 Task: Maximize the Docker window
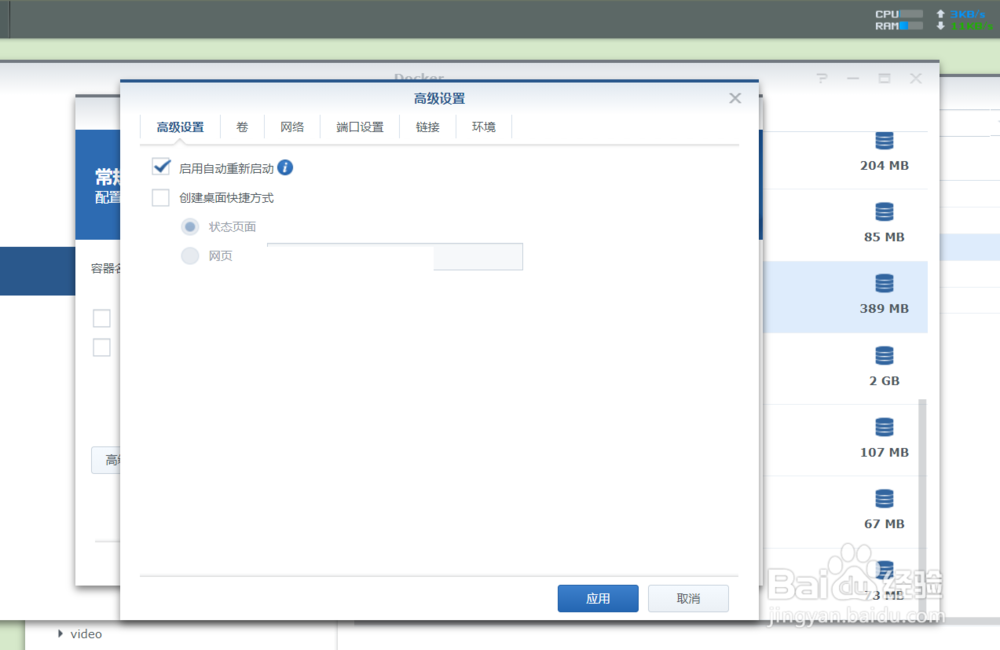(885, 78)
